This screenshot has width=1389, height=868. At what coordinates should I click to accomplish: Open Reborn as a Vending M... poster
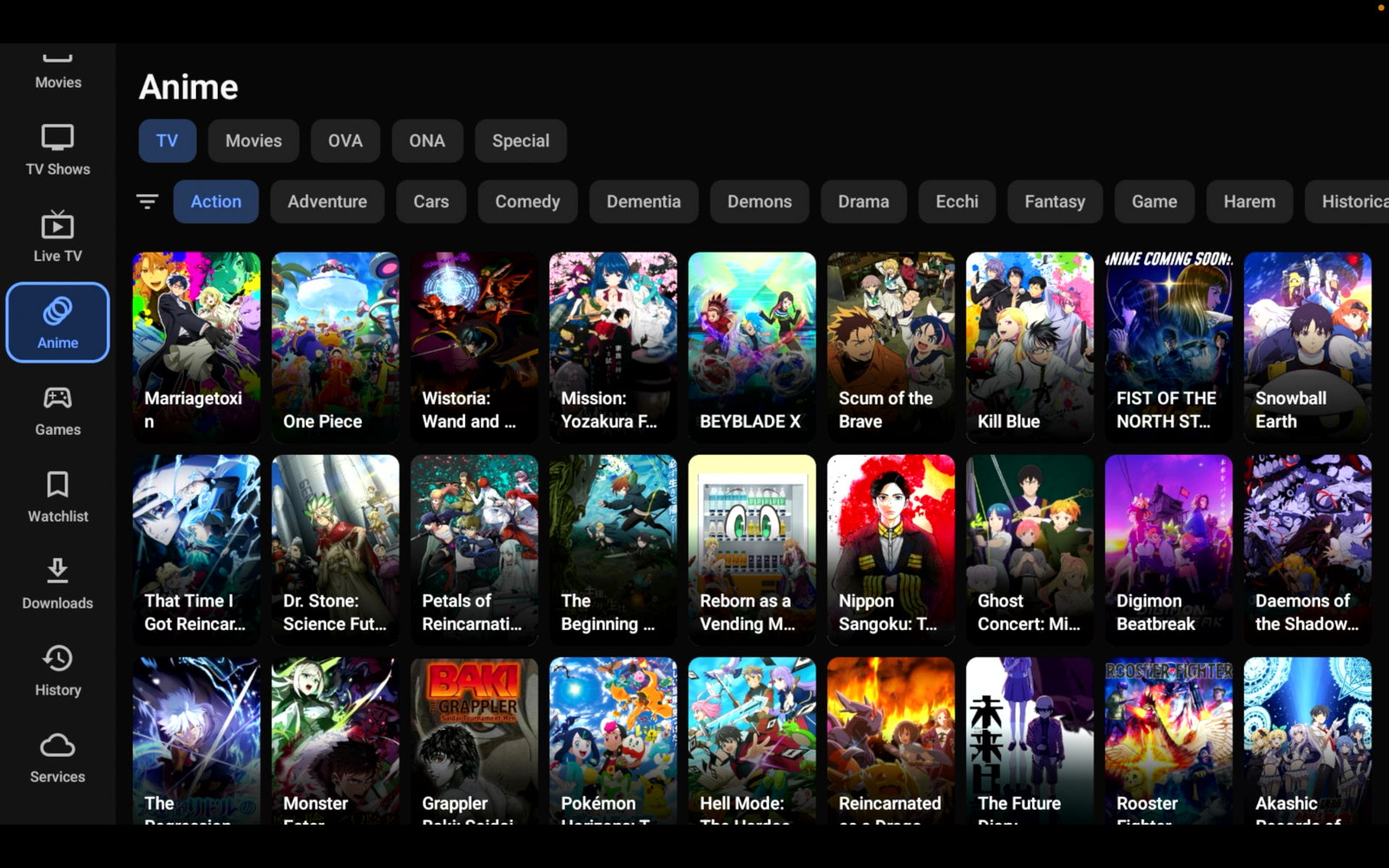[753, 549]
